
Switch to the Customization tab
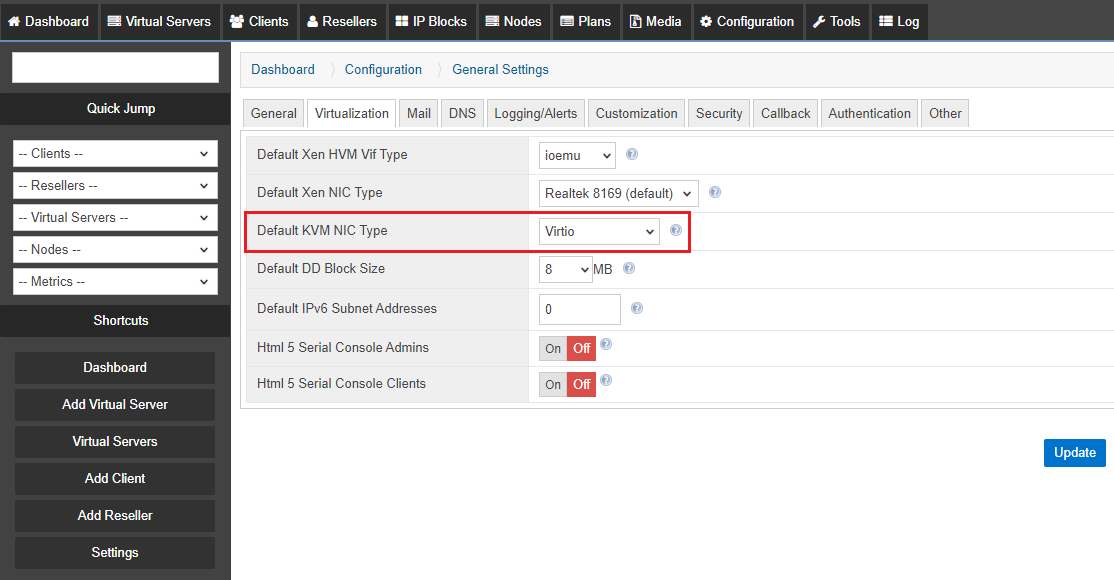pos(637,114)
